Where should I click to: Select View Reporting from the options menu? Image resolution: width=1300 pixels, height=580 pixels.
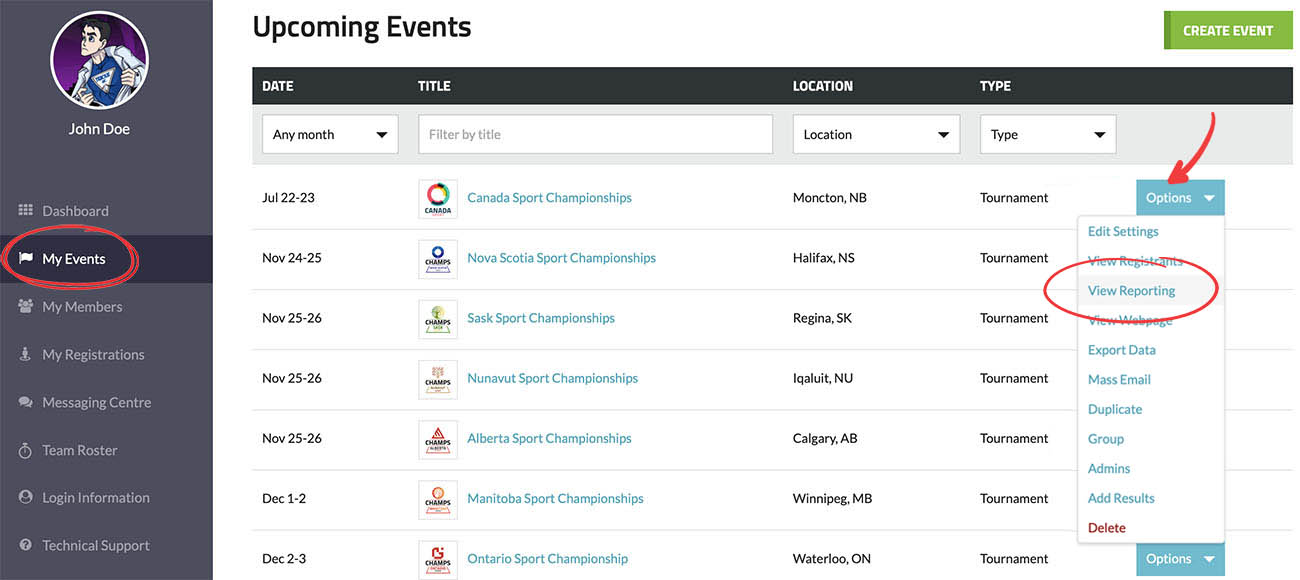click(1131, 291)
